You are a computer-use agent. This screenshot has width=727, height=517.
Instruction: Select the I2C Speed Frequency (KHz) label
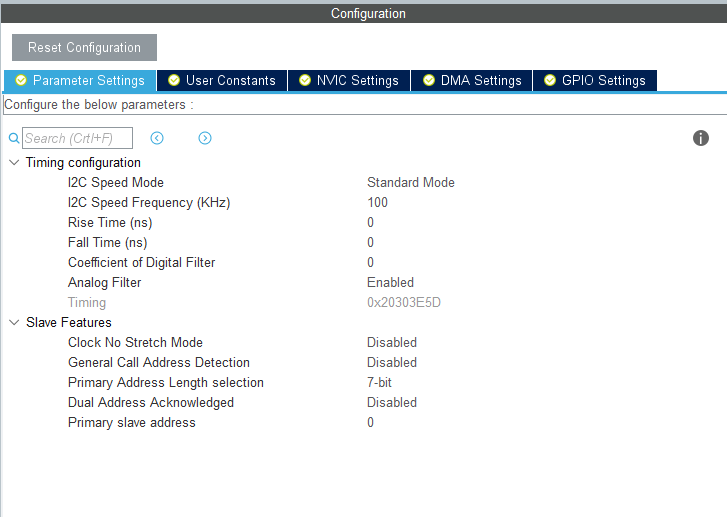tap(149, 203)
